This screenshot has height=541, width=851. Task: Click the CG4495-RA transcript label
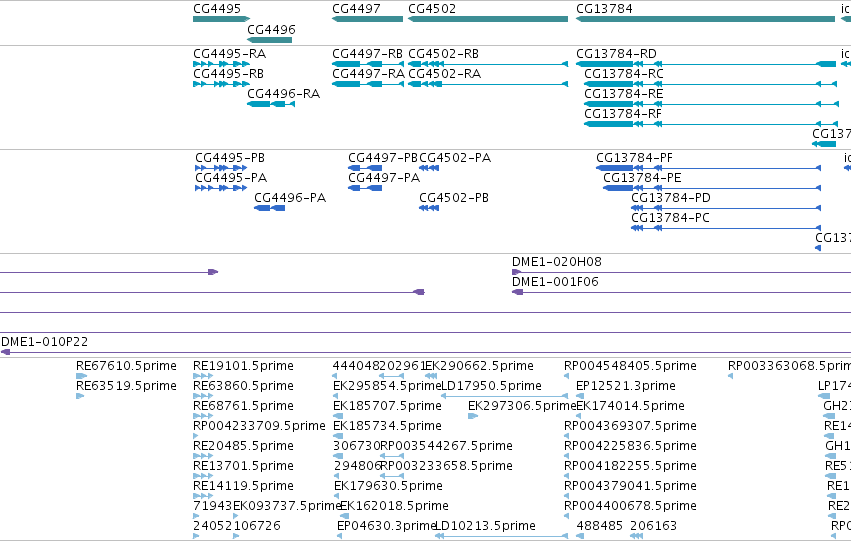point(230,54)
